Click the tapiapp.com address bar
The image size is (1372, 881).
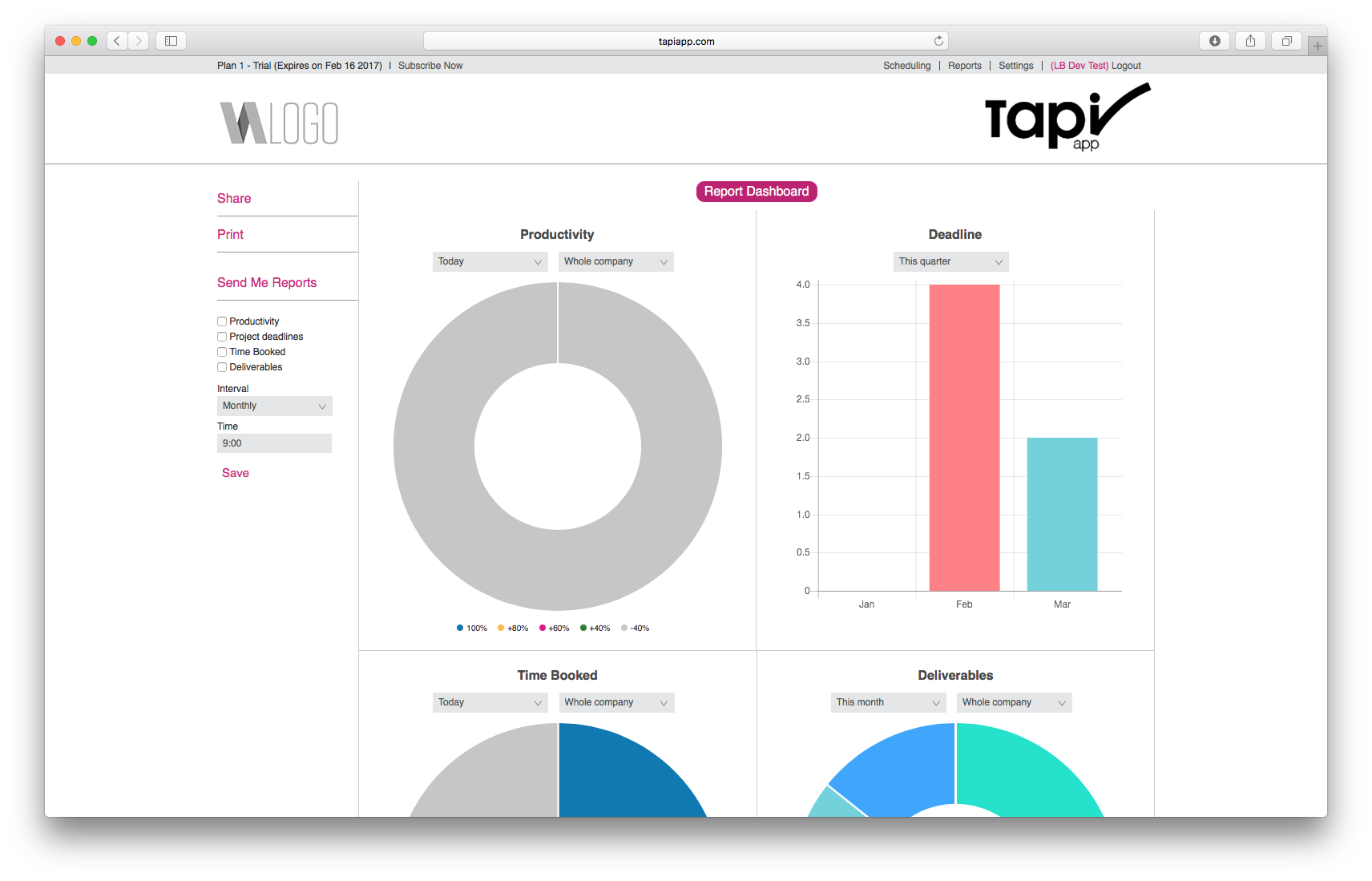(x=686, y=41)
